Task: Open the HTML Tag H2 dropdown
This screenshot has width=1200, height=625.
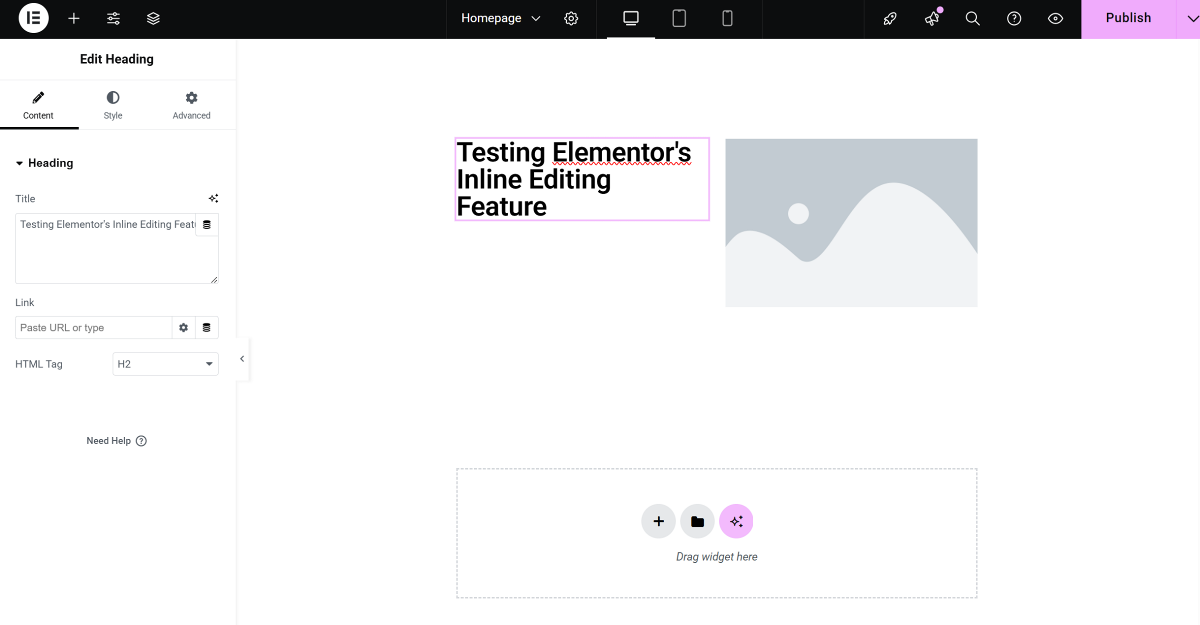Action: 165,364
